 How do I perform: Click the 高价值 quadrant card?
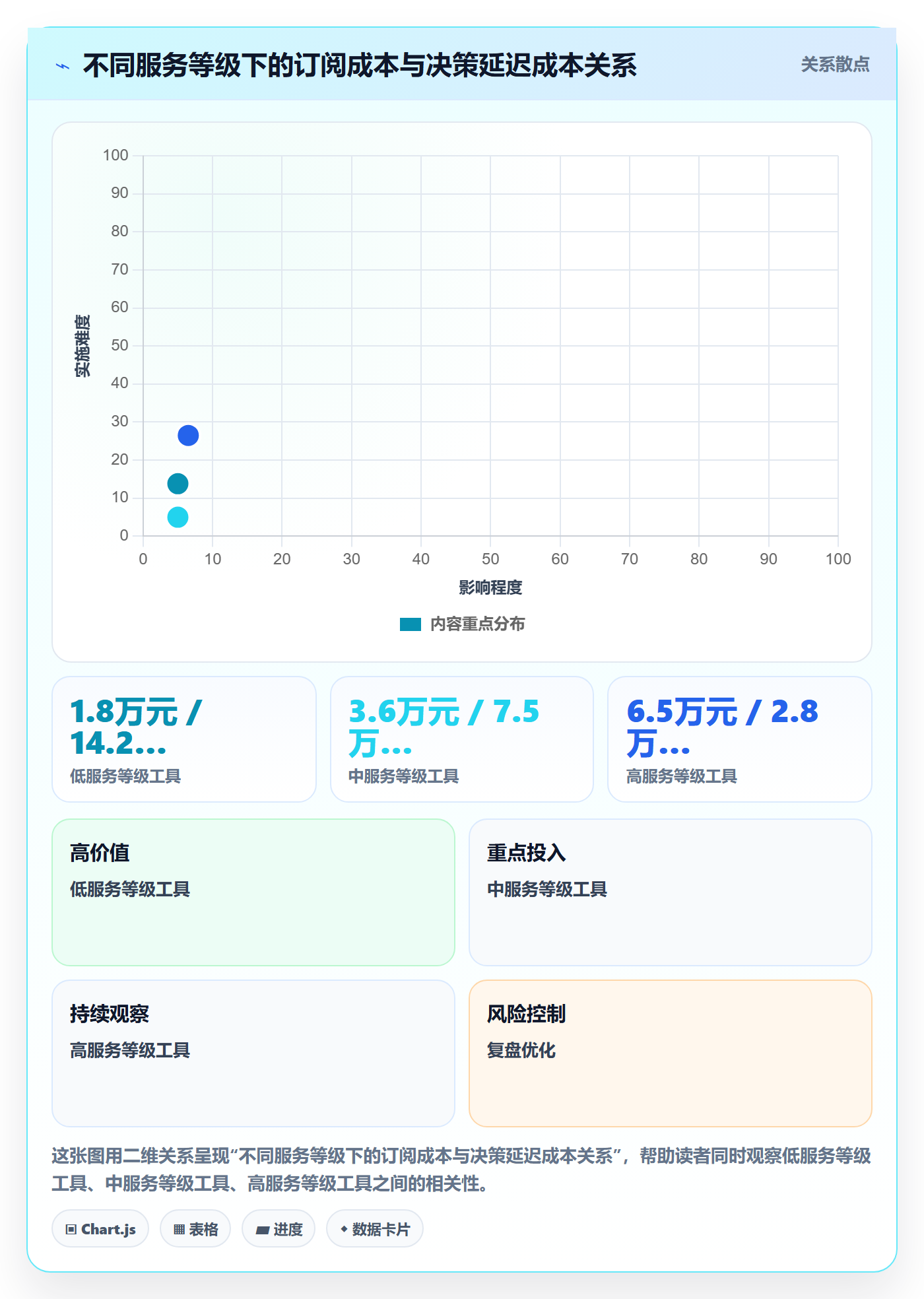click(x=253, y=892)
